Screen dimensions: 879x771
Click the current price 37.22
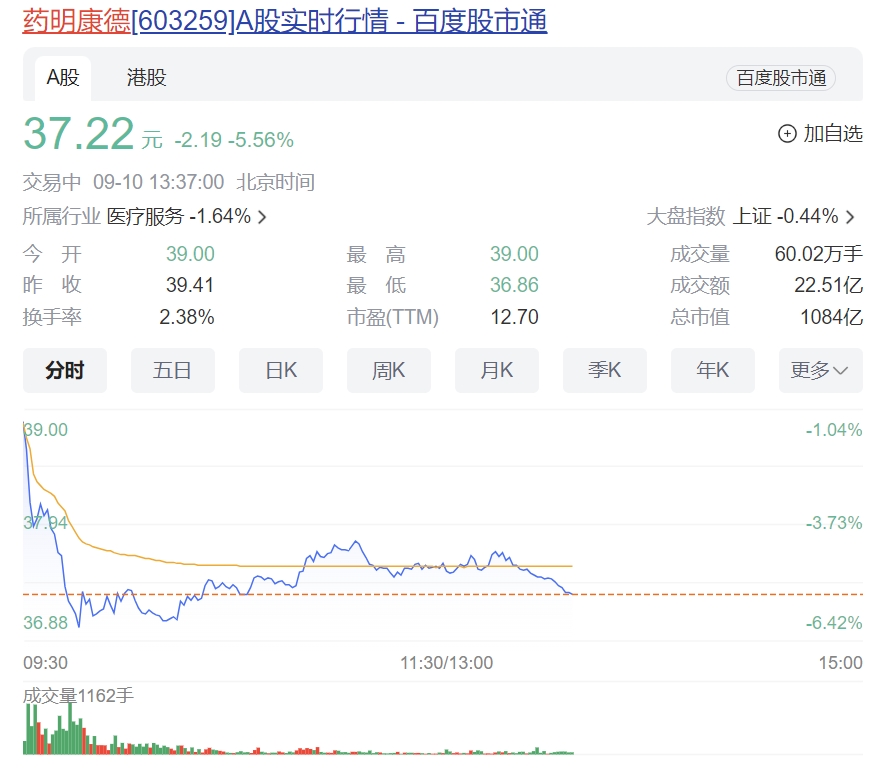(x=78, y=134)
